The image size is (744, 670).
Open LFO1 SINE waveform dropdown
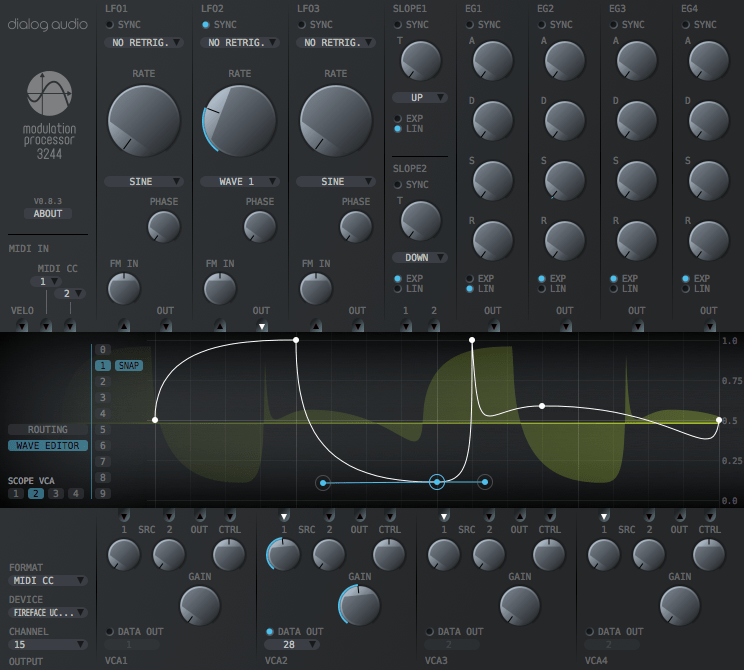[144, 182]
